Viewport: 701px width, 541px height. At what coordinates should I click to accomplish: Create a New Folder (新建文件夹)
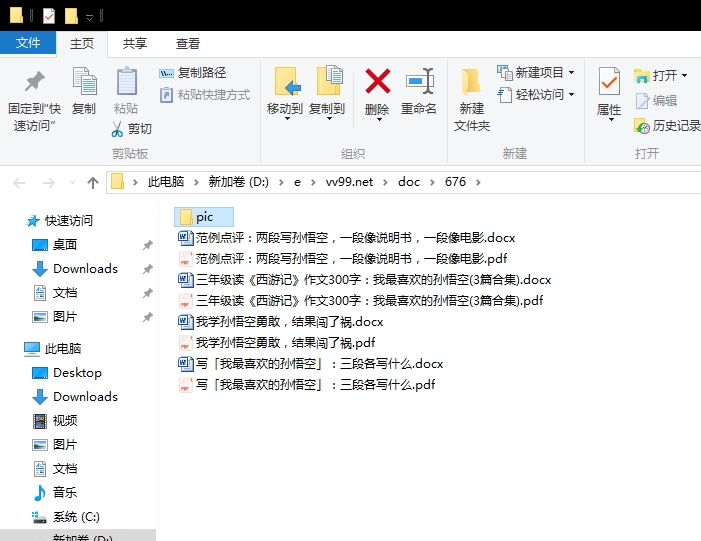click(x=472, y=99)
